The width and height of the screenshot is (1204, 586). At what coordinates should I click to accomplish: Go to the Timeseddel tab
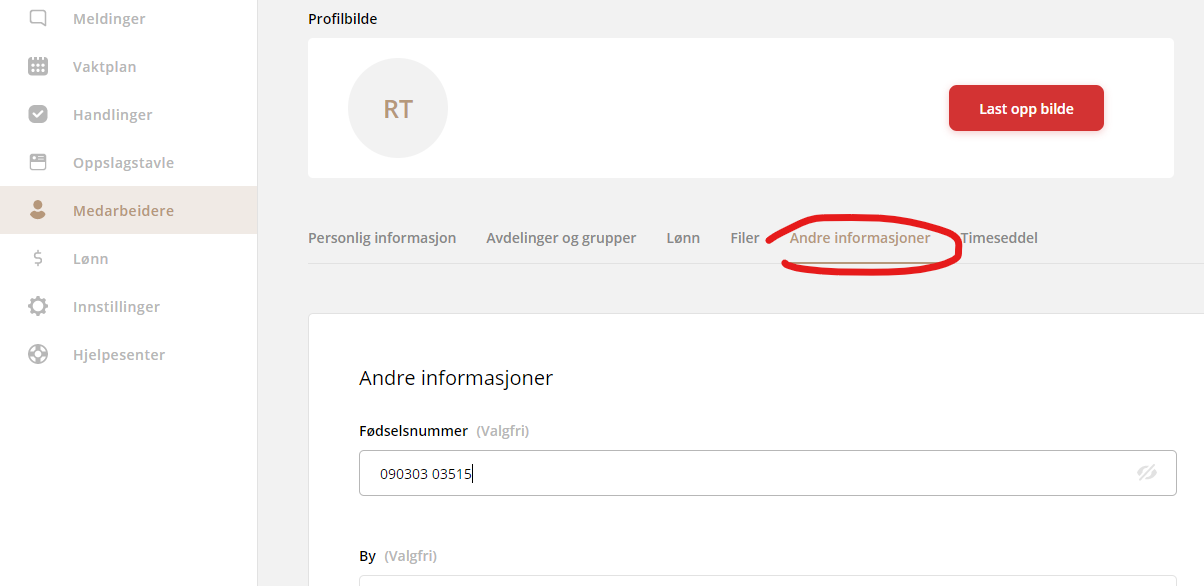tap(999, 238)
